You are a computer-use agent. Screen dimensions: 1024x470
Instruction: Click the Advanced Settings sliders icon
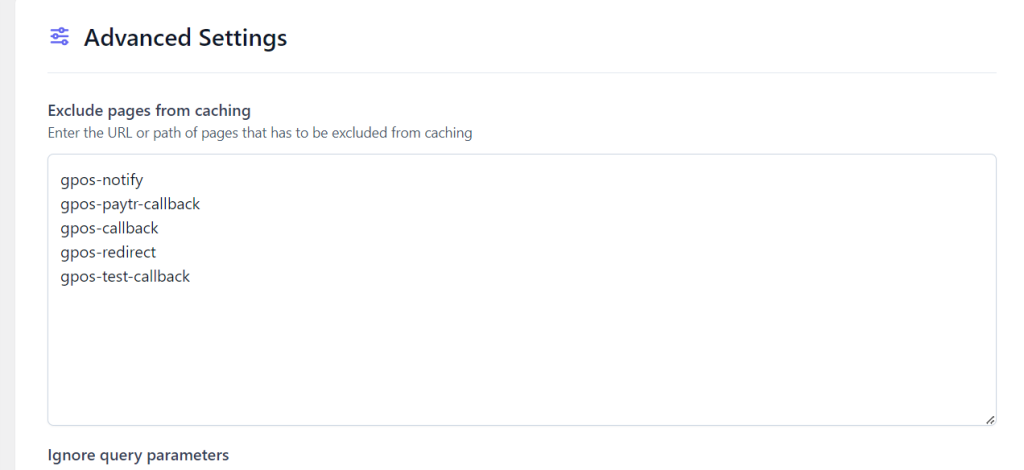point(59,37)
